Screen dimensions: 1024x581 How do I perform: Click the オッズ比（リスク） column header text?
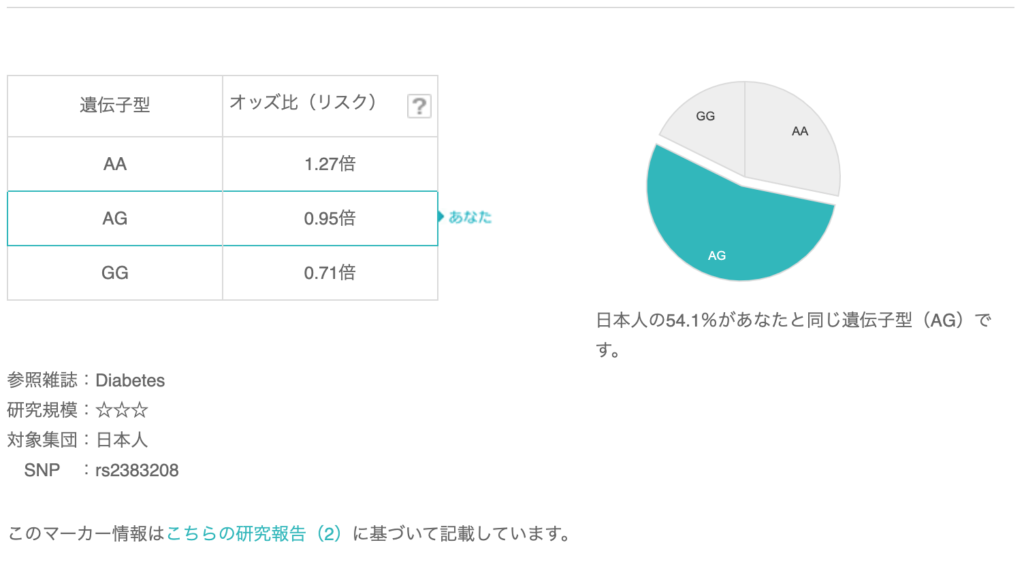(303, 102)
